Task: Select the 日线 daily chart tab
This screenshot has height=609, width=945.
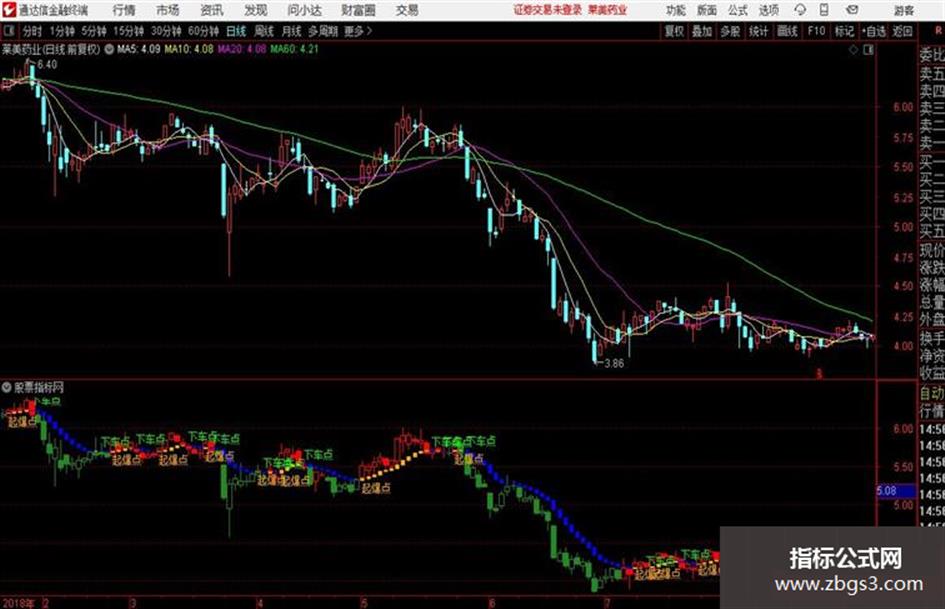Action: coord(236,31)
